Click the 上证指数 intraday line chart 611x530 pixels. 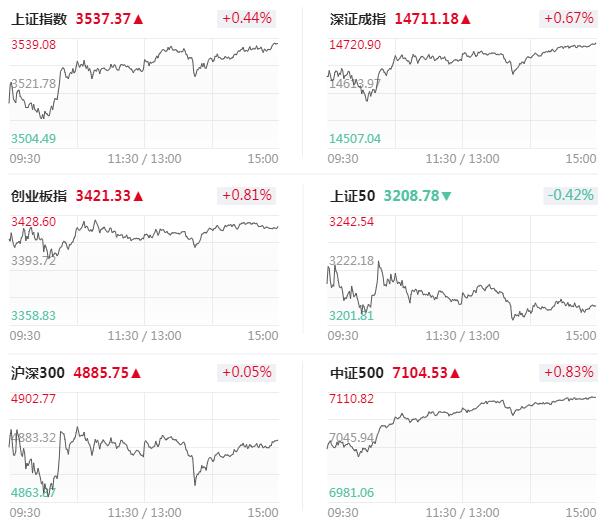(x=144, y=94)
